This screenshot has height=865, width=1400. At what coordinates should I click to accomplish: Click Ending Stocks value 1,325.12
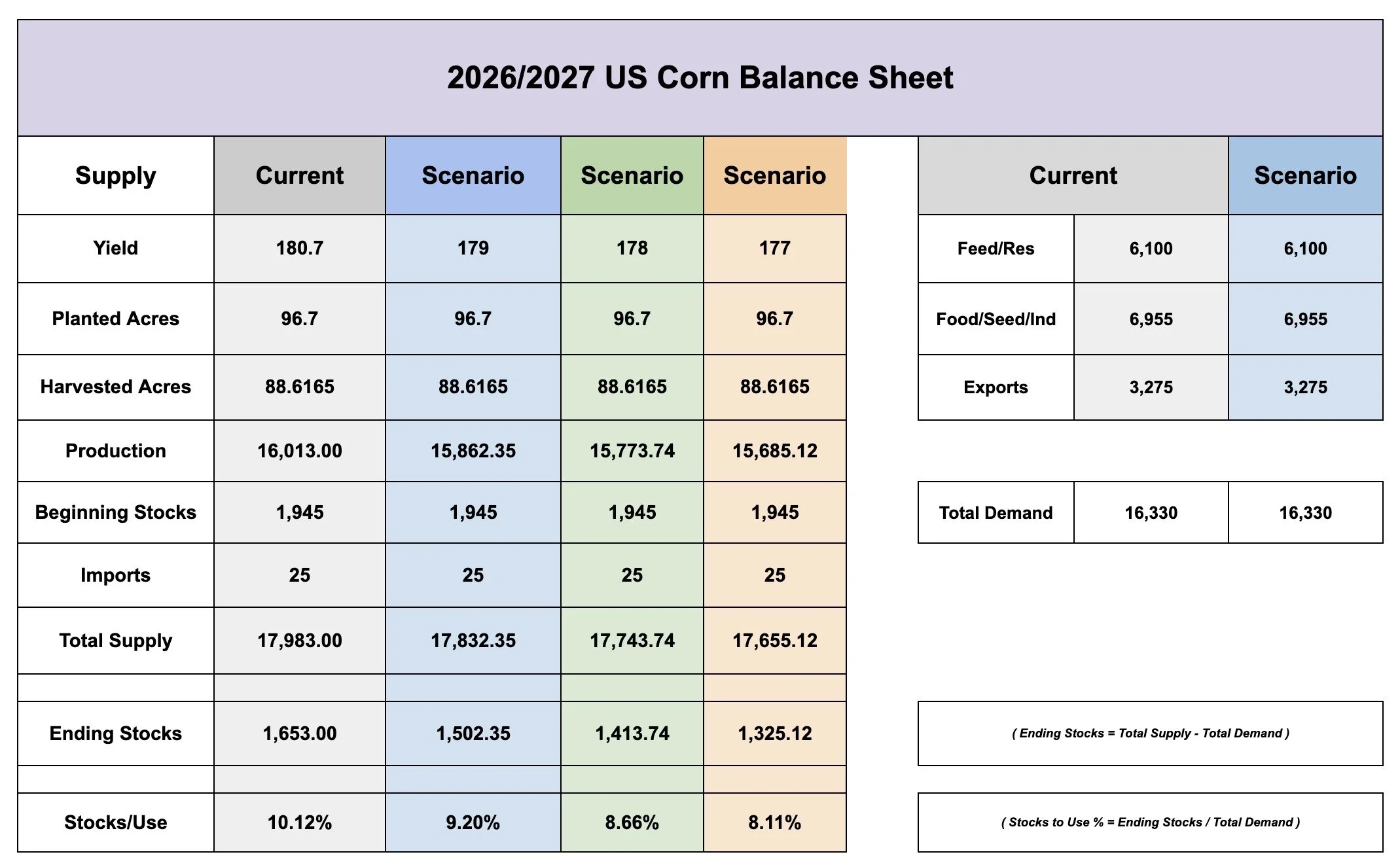[x=775, y=733]
